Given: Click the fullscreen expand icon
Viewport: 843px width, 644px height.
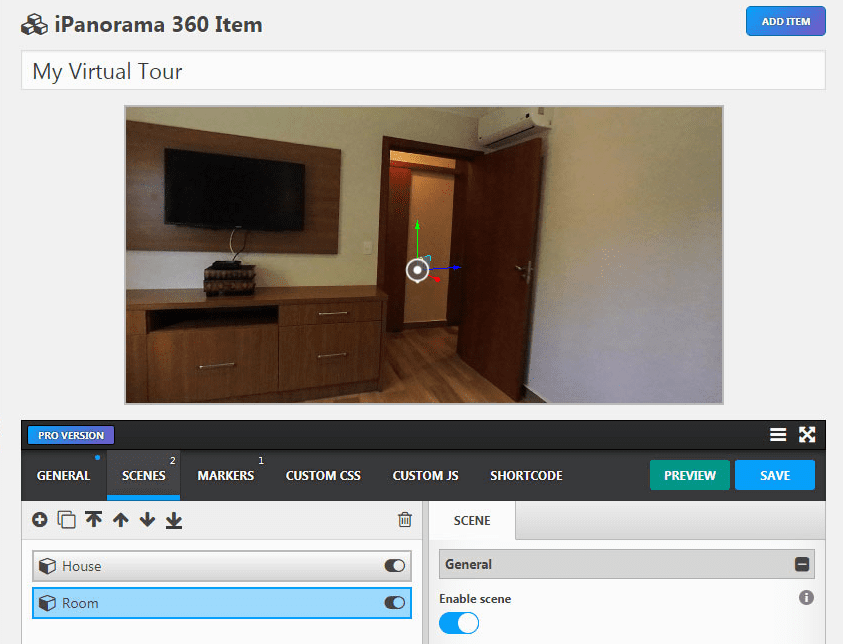Looking at the screenshot, I should (807, 435).
